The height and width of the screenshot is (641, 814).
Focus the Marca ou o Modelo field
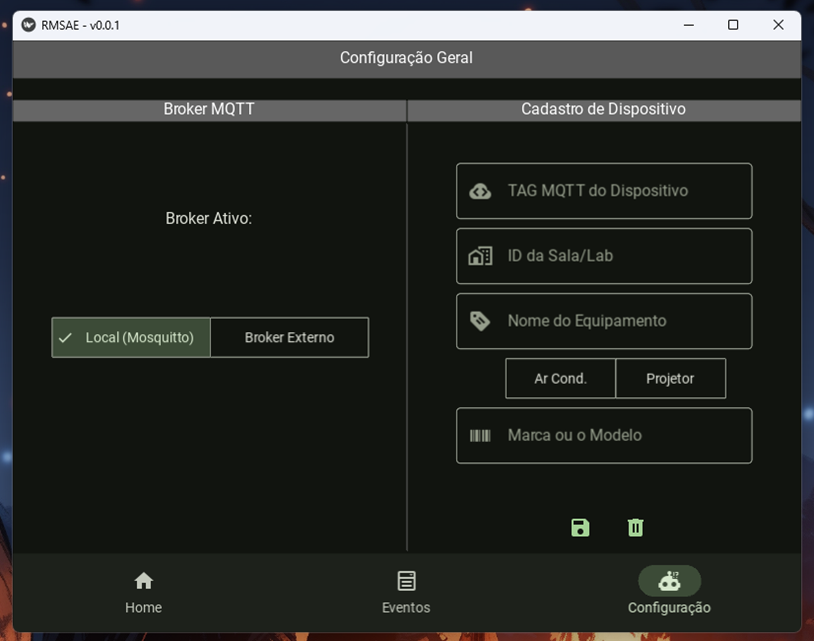point(604,435)
